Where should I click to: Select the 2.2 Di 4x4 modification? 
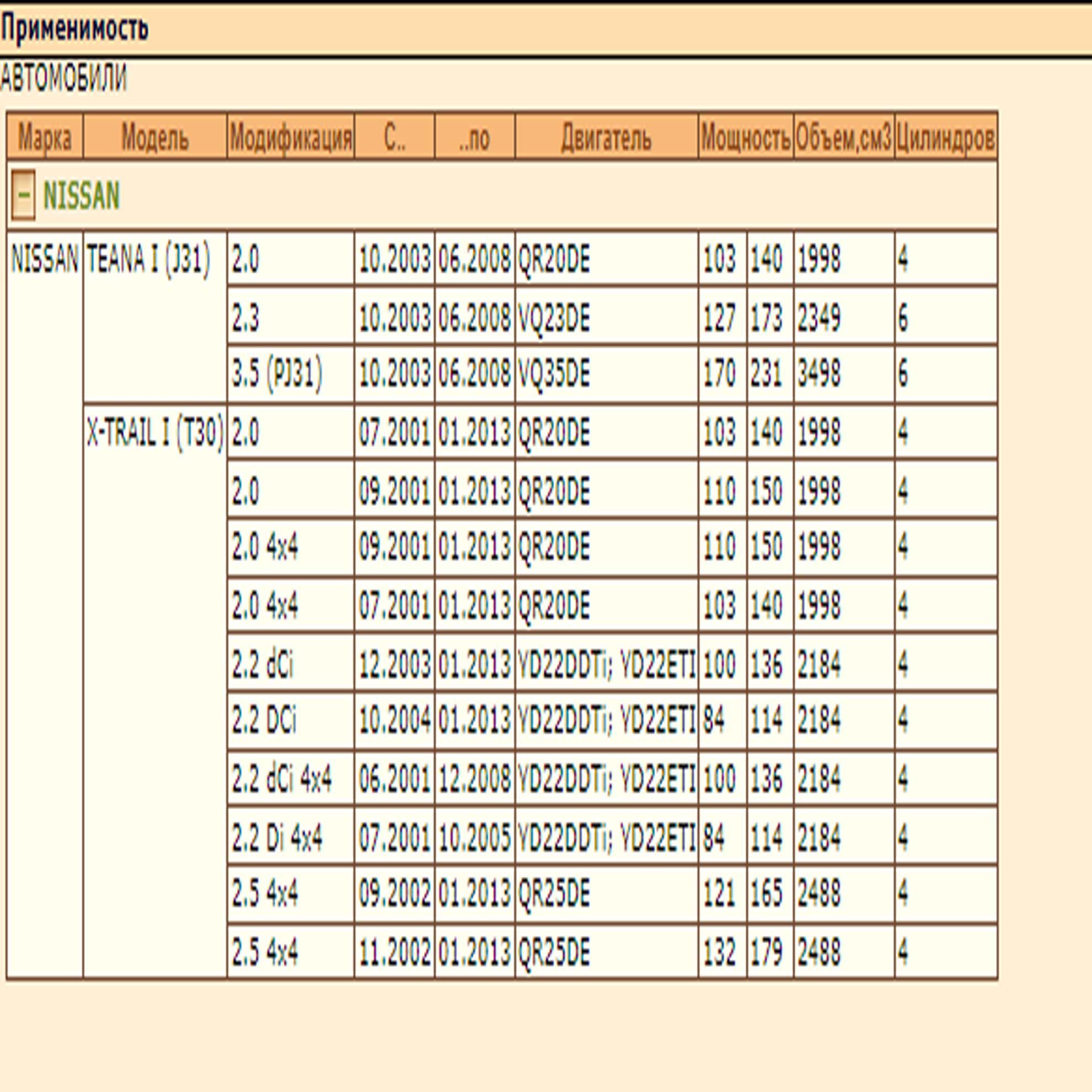click(x=277, y=837)
